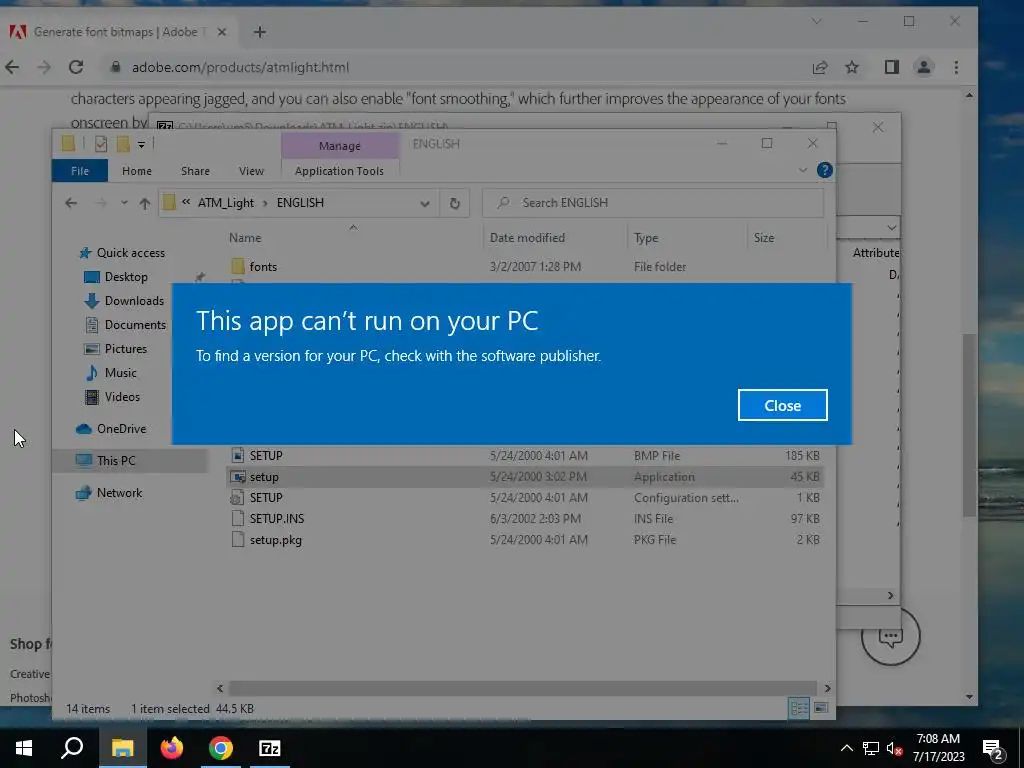Viewport: 1024px width, 768px height.
Task: Open taskbar Search
Action: 72,748
